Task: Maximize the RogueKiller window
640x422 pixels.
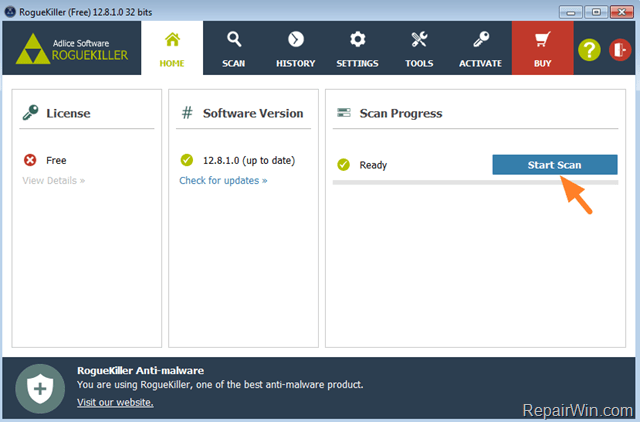Action: [596, 12]
